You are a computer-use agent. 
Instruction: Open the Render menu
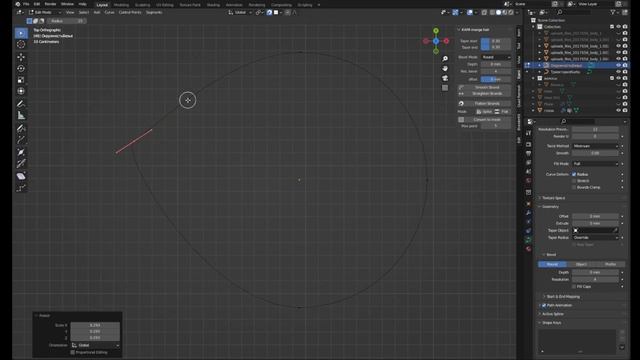(x=50, y=4)
